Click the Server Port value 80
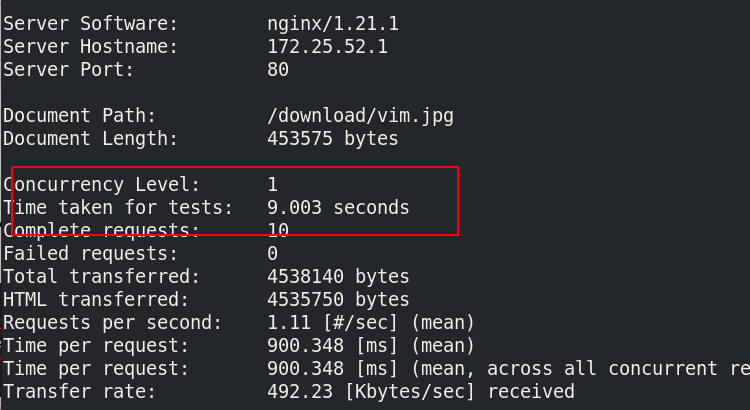The width and height of the screenshot is (750, 410). tap(278, 69)
